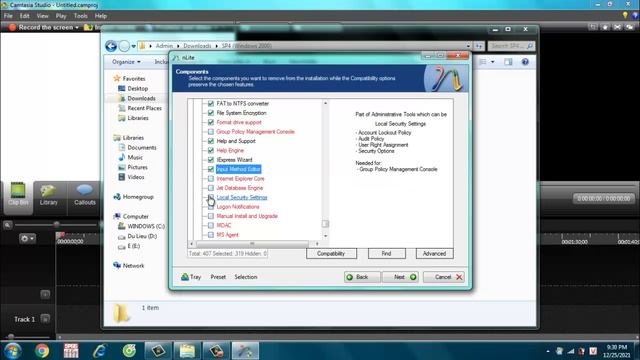Select Downloads in Explorer sidebar
Viewport: 640px width, 360px height.
tap(141, 98)
